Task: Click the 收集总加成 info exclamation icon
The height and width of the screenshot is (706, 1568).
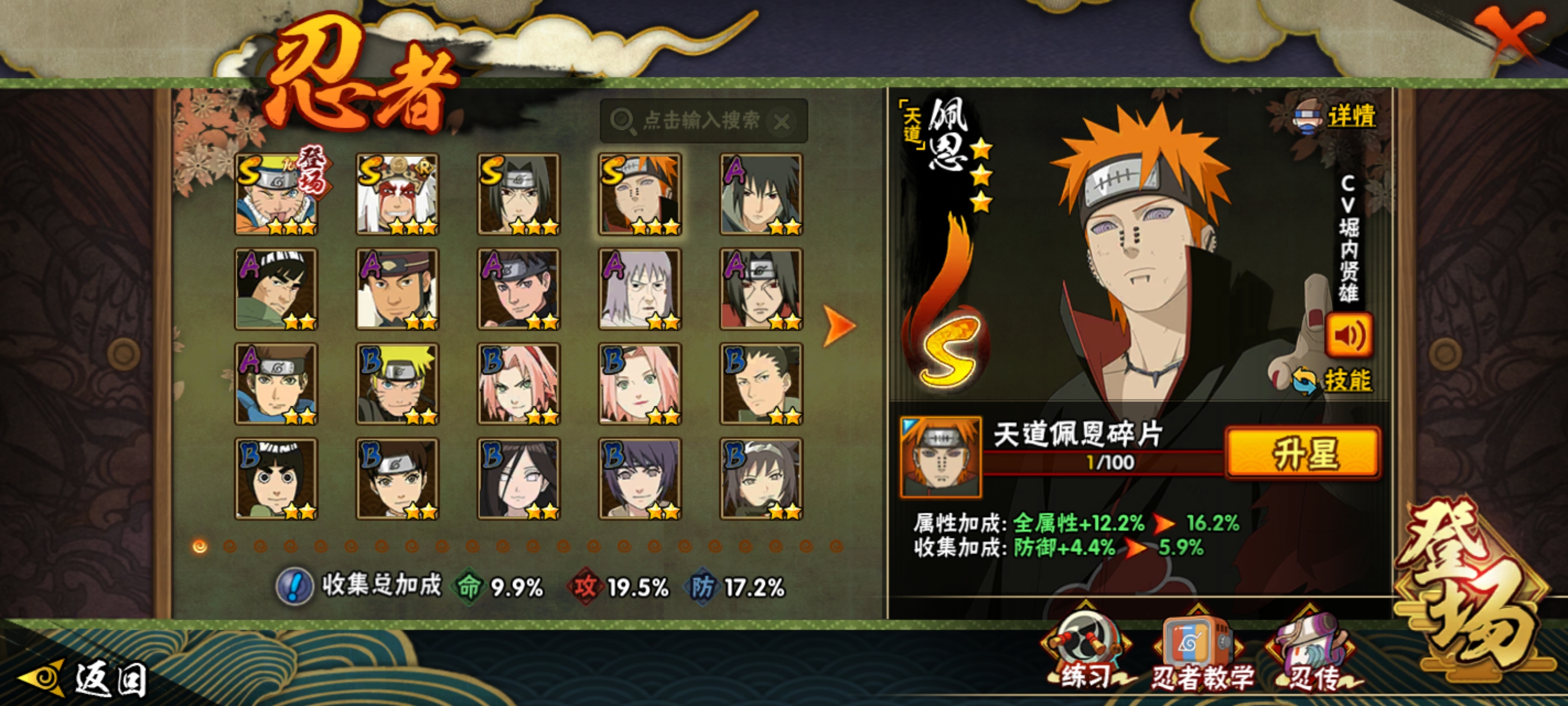Action: coord(295,587)
